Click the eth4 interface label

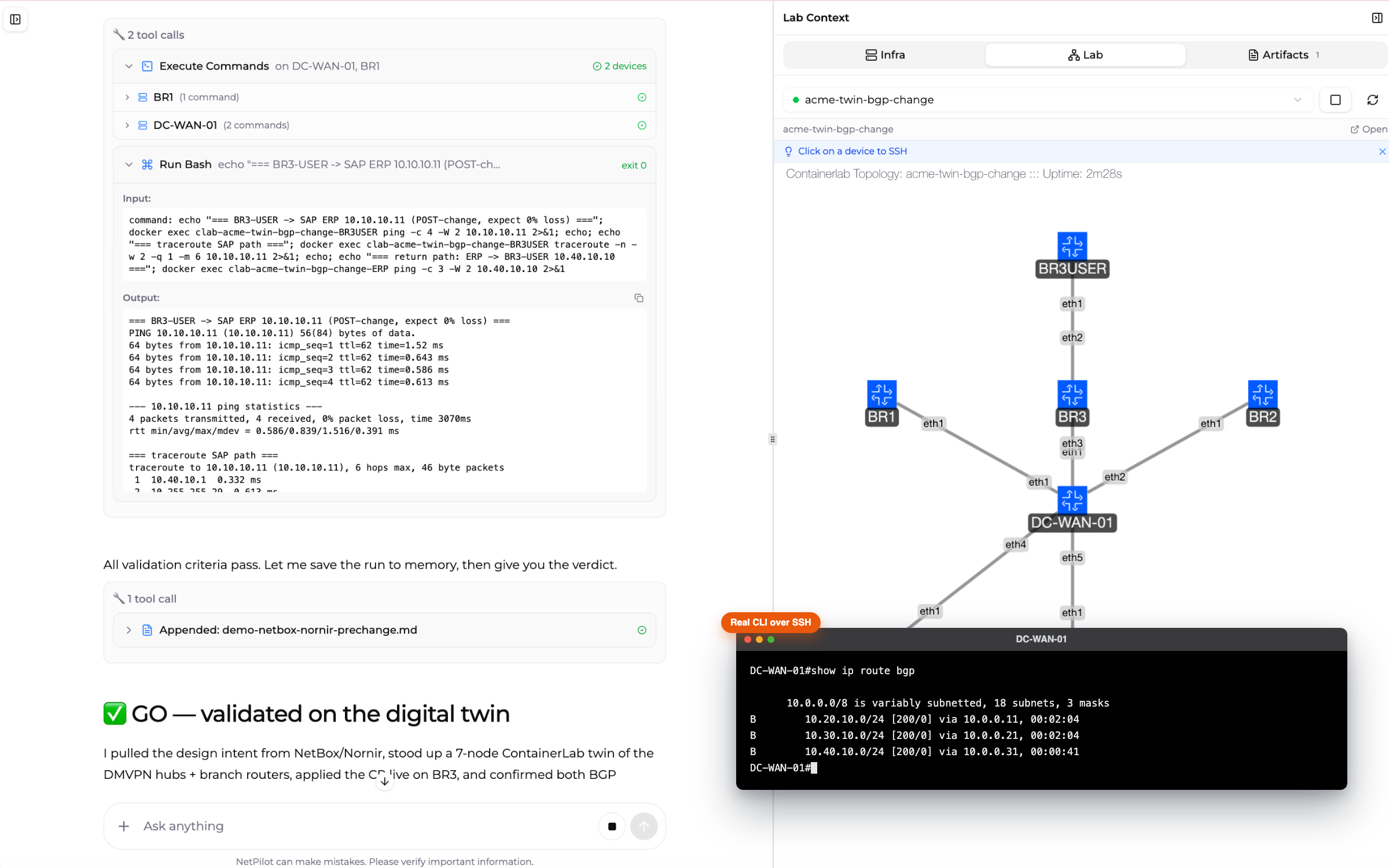1015,545
